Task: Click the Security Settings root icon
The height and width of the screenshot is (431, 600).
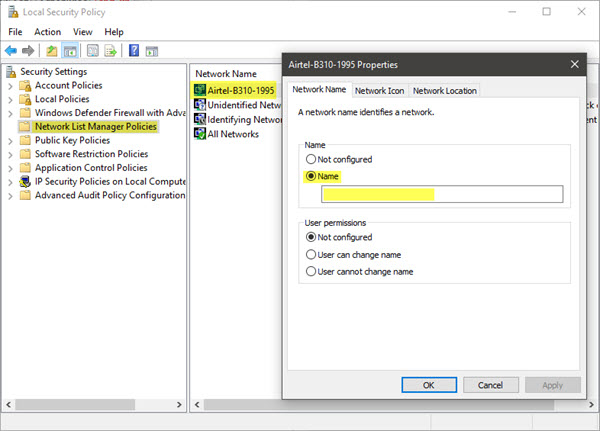Action: coord(11,72)
